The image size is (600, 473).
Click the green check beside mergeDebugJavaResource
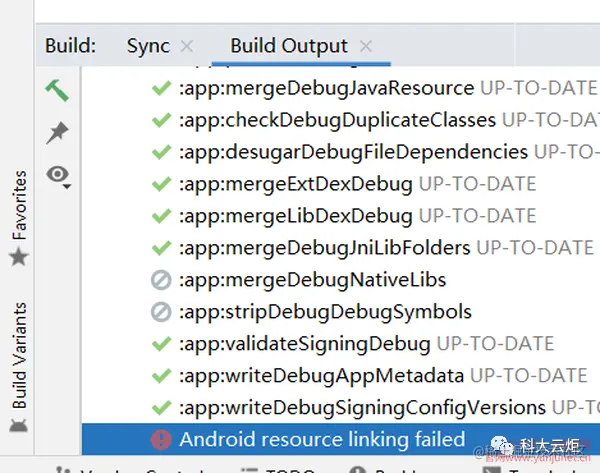point(161,88)
